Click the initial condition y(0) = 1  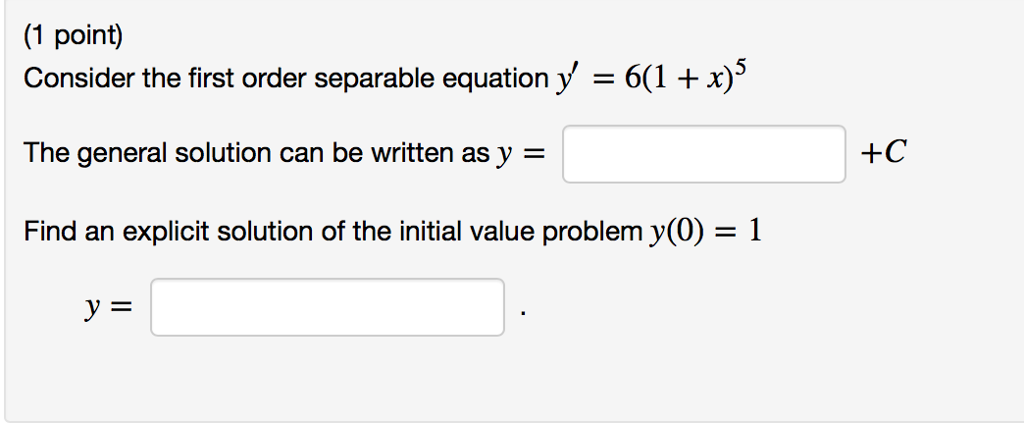705,231
